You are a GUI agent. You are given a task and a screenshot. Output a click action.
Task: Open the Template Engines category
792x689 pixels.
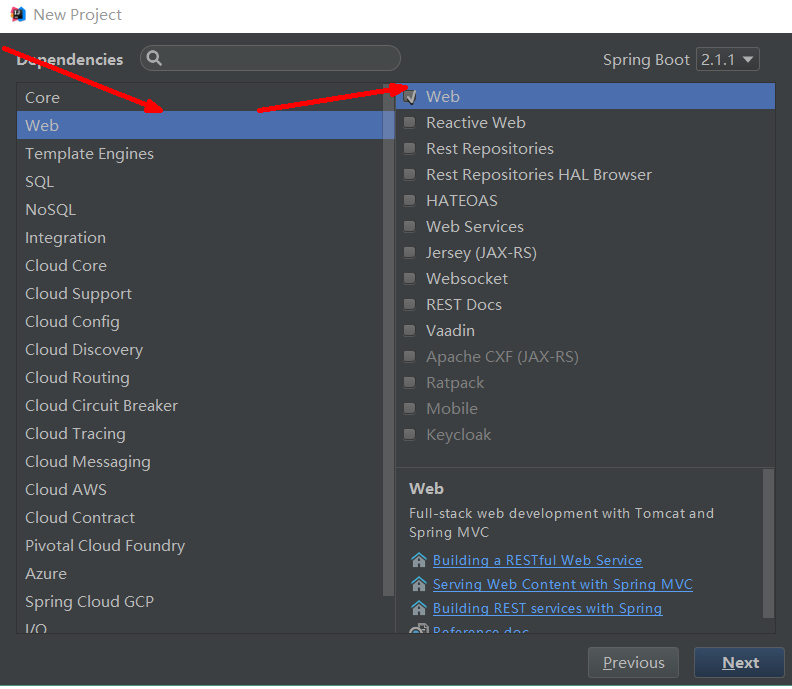pos(200,153)
